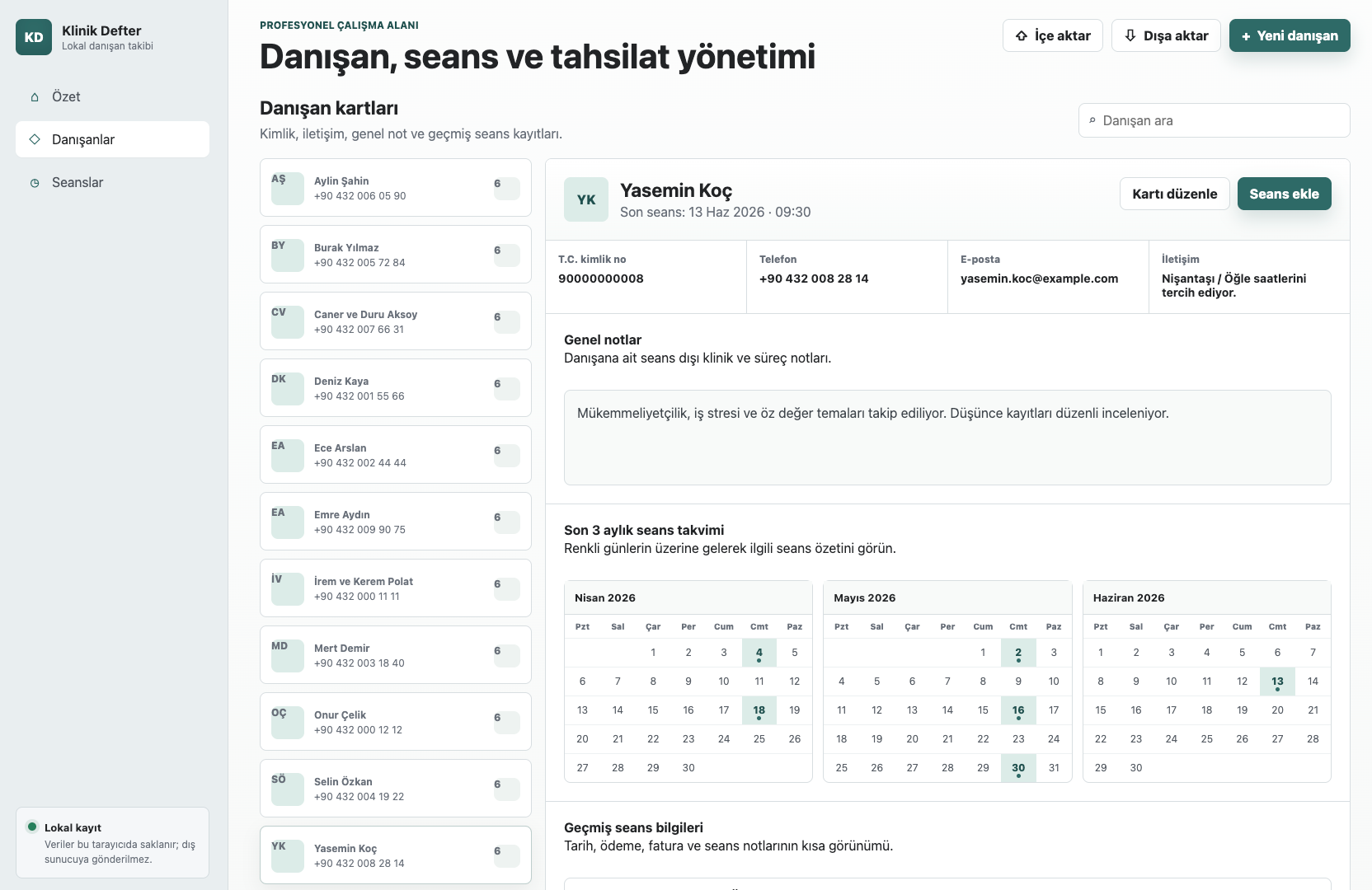This screenshot has width=1372, height=890.
Task: Click highlighted day 30 in Mayıs 2026
Action: click(1018, 768)
